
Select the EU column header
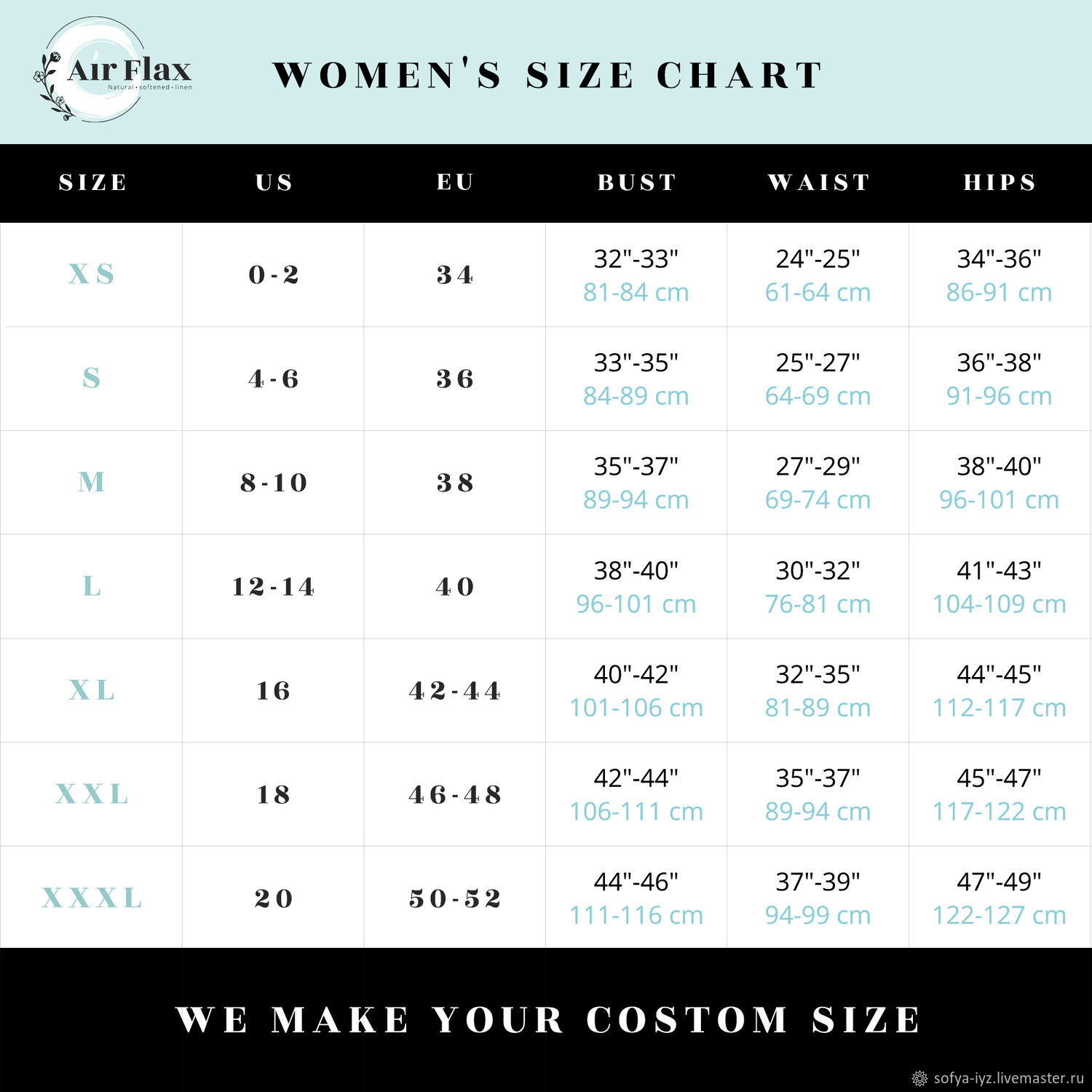(455, 182)
